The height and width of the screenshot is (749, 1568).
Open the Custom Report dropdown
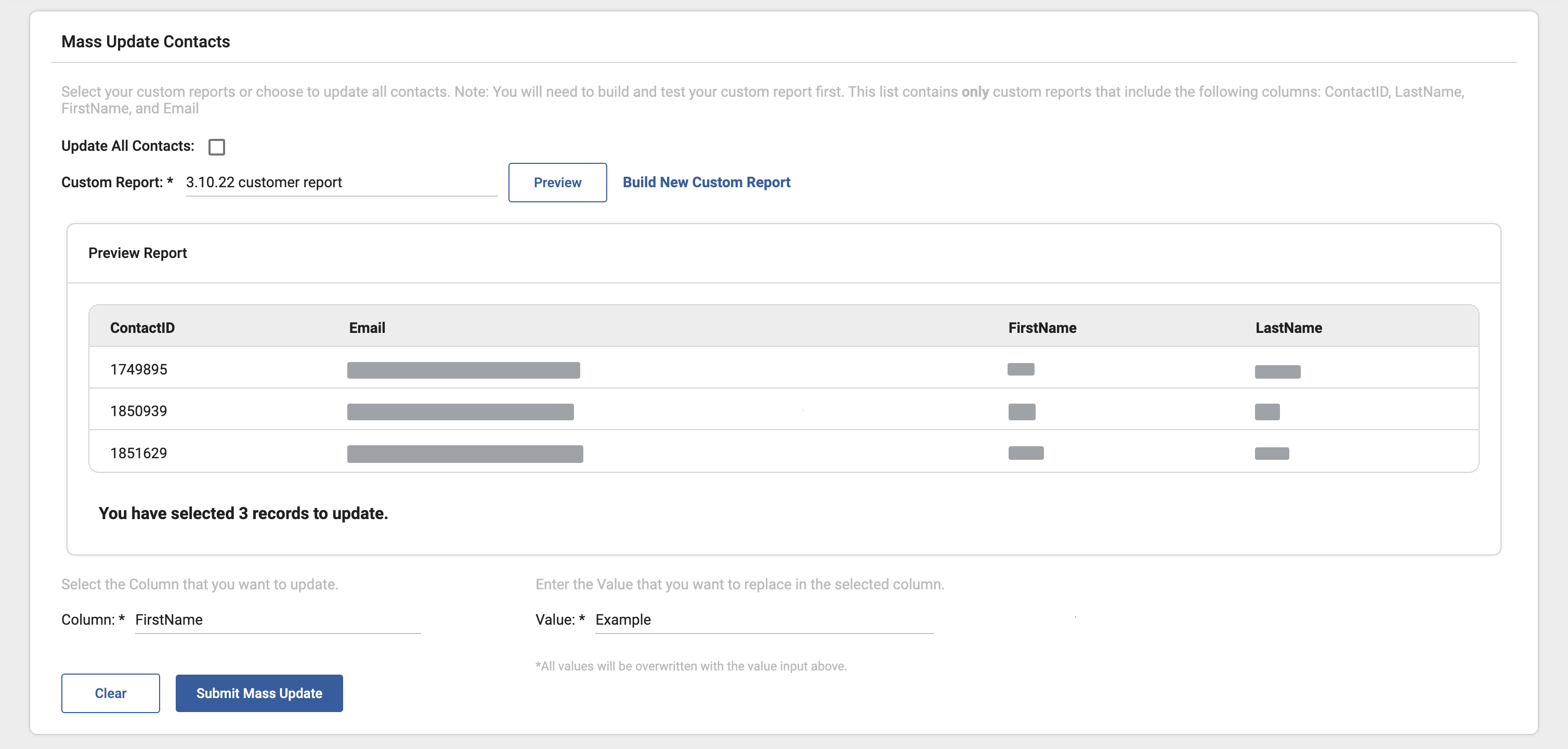341,183
